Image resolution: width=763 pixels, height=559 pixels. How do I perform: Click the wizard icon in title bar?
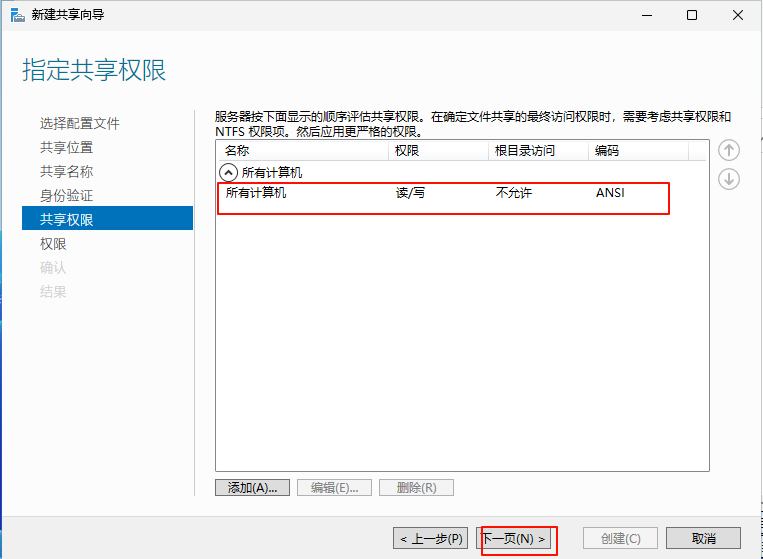16,15
